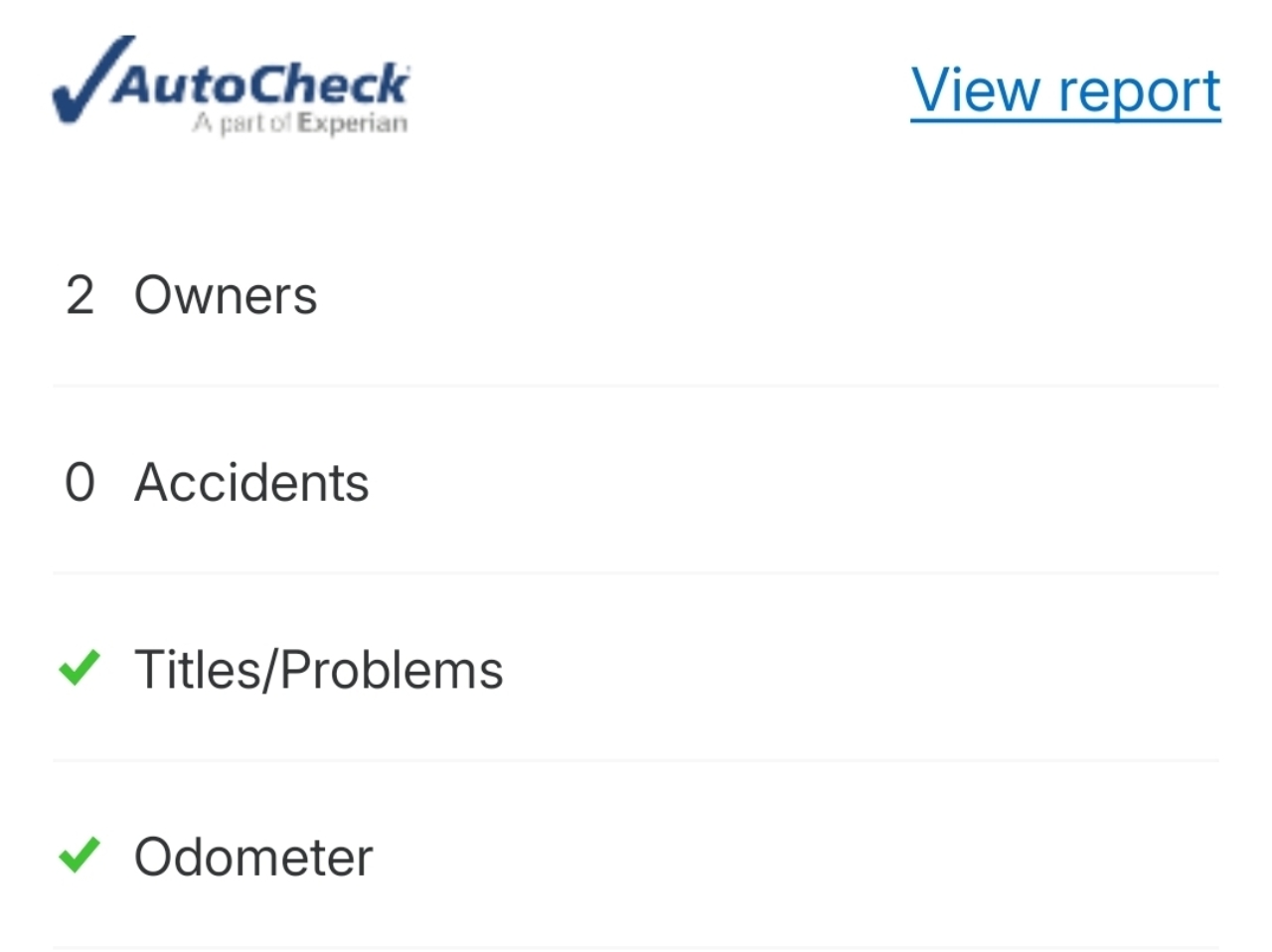Click the accident count number 0

[79, 483]
